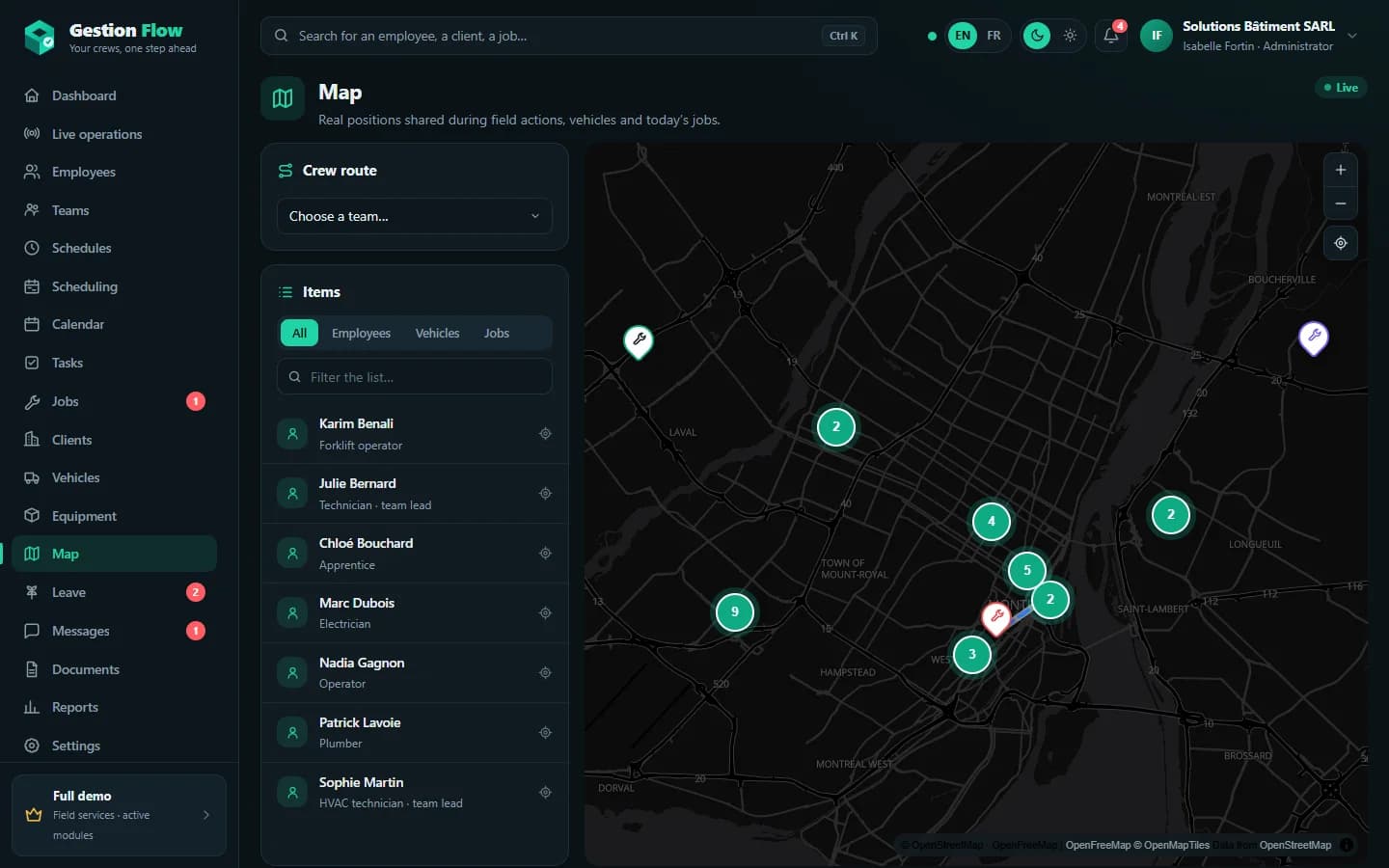Click the OpenStreetMap attribution link
The height and width of the screenshot is (868, 1389).
click(1294, 845)
